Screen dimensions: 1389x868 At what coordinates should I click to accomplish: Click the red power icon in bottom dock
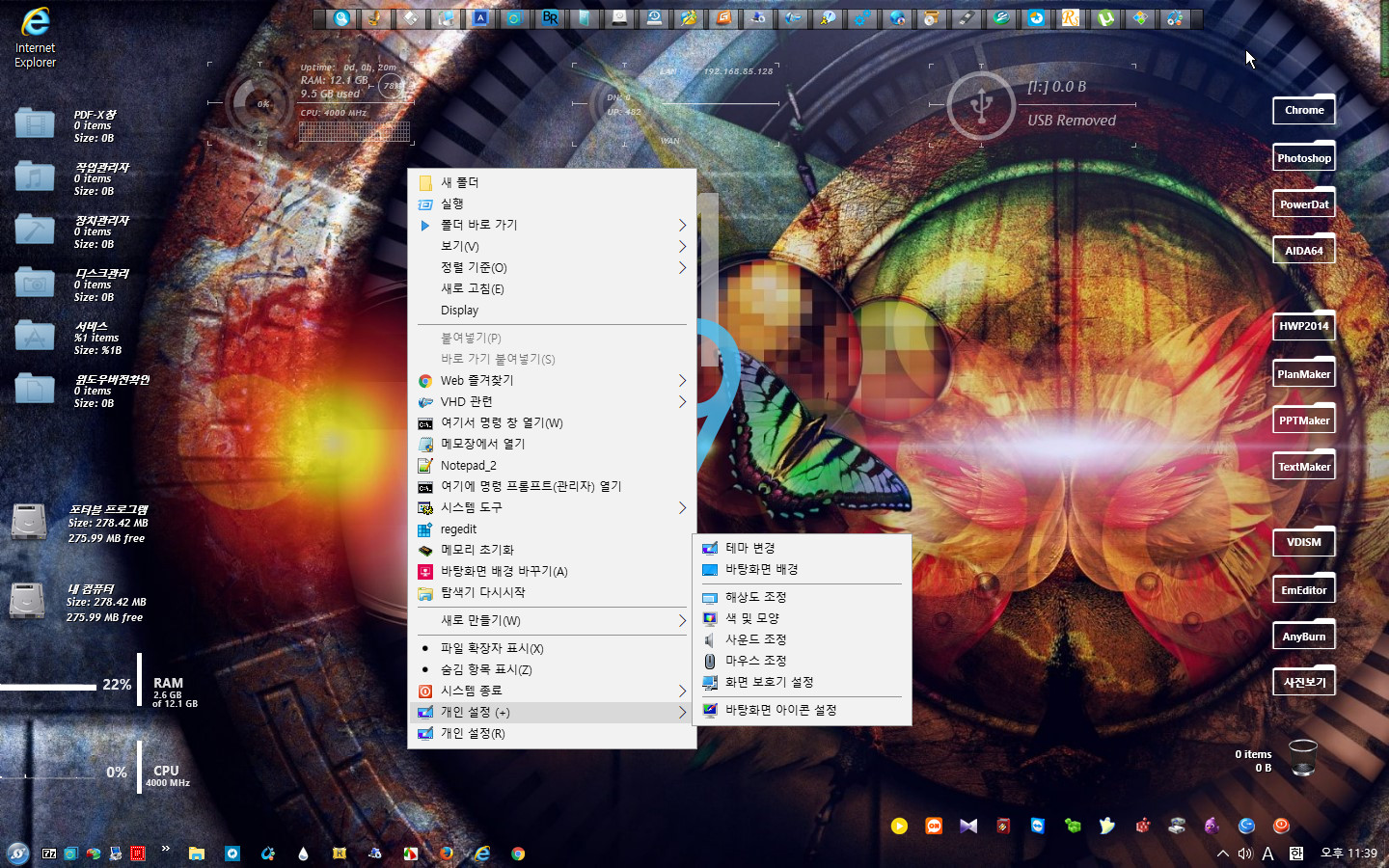coord(1281,826)
